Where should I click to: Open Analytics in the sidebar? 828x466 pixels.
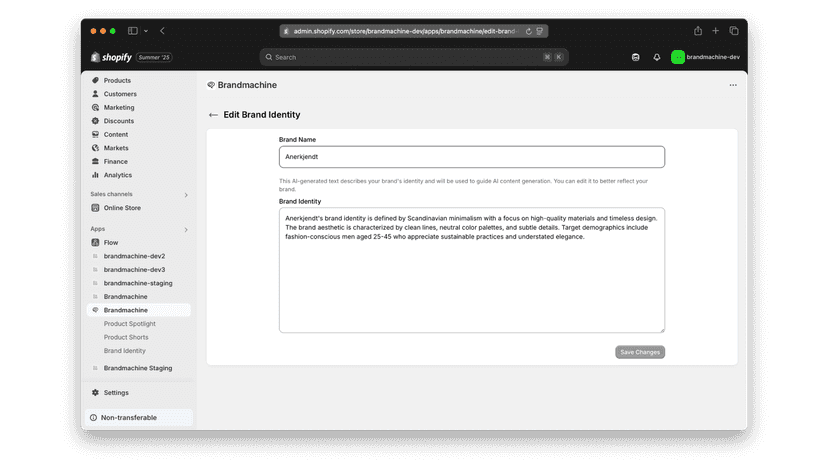point(117,175)
